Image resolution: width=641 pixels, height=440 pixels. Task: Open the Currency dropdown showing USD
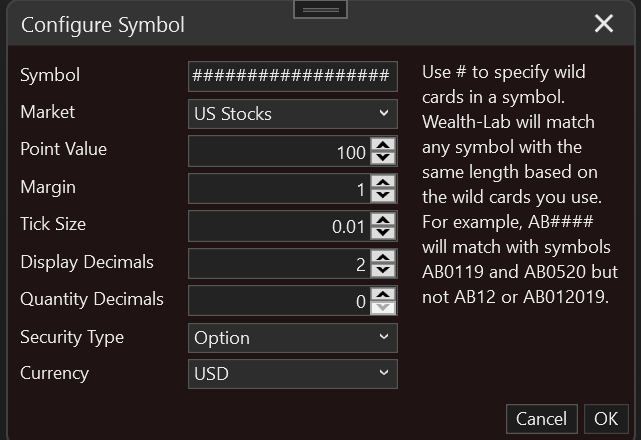click(293, 374)
